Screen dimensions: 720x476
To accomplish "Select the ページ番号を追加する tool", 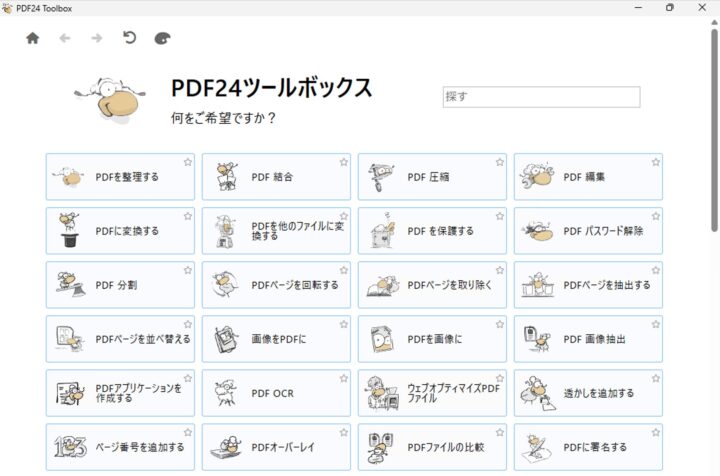I will click(x=120, y=447).
